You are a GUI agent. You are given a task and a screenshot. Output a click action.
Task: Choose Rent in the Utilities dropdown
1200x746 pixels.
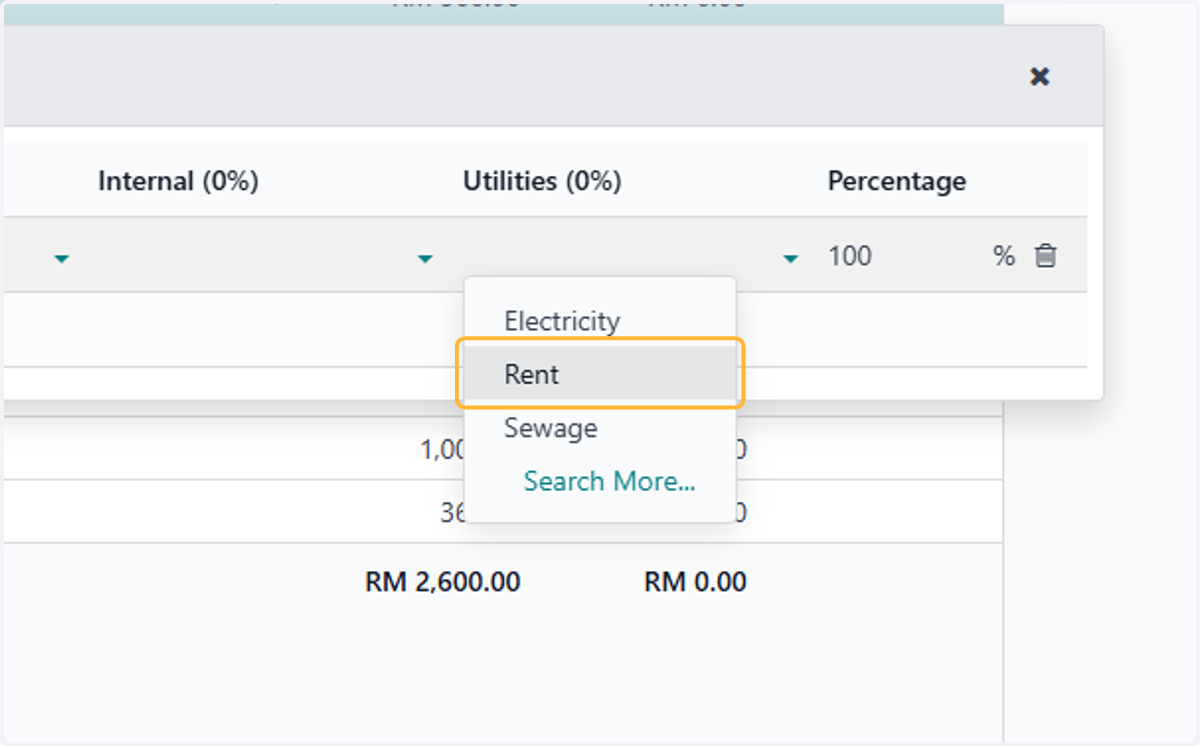click(600, 374)
